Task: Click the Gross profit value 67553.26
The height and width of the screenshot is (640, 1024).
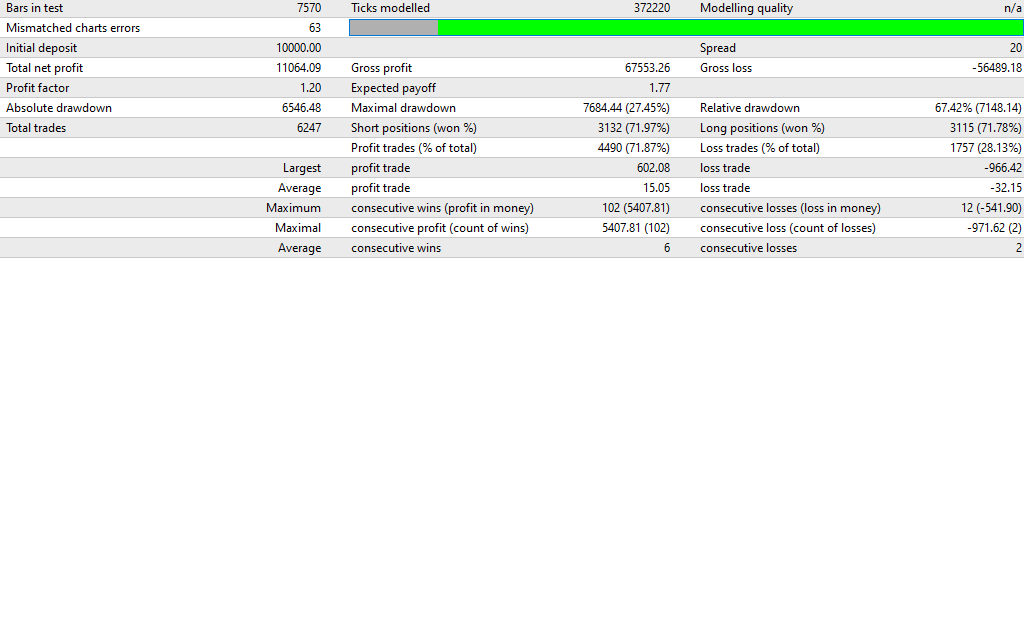Action: click(647, 68)
